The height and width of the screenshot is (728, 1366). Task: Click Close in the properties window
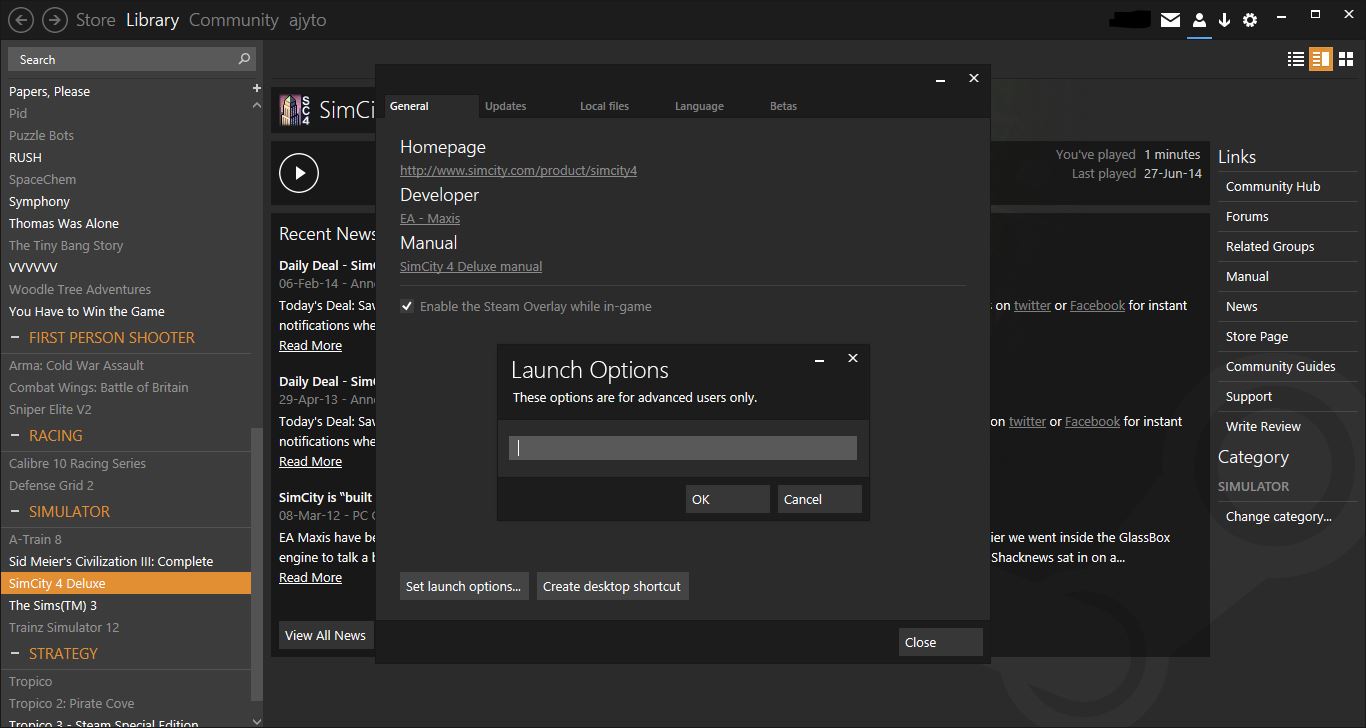pos(941,642)
